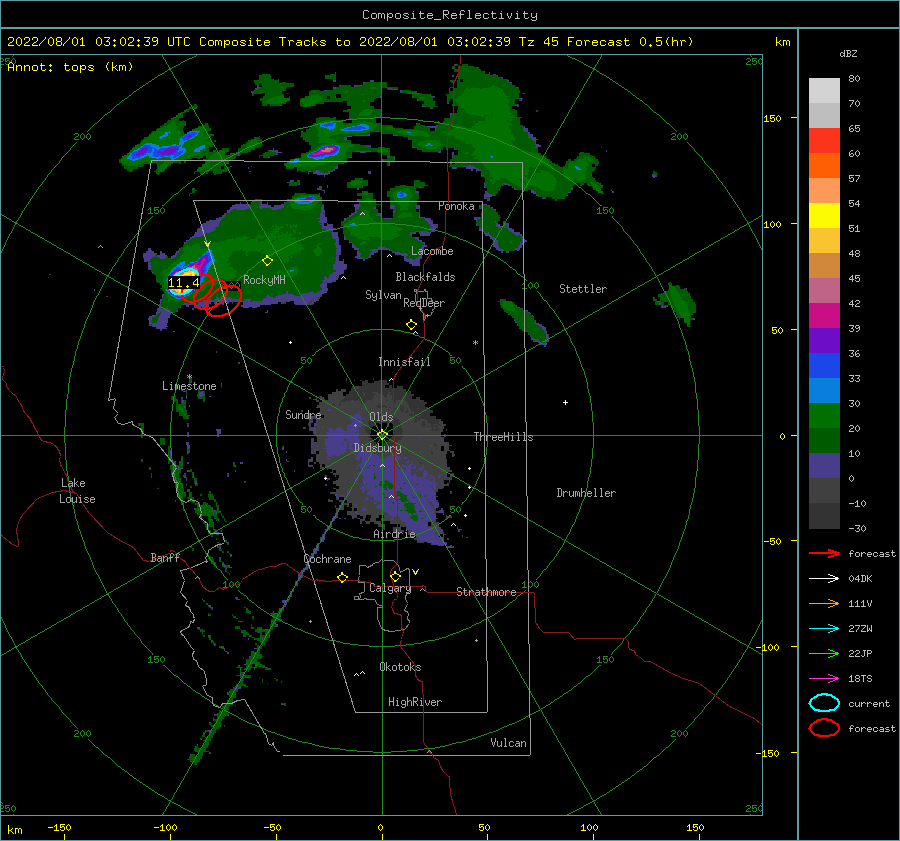The width and height of the screenshot is (900, 841).
Task: Click the cyan 27ZW arrow legend icon
Action: point(824,629)
